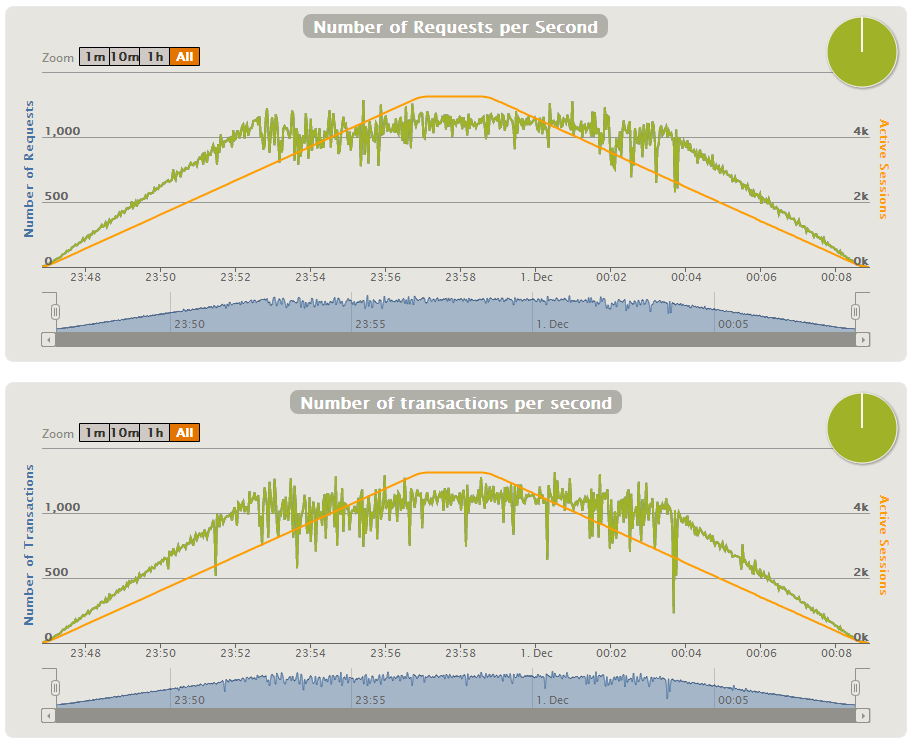Image resolution: width=918 pixels, height=749 pixels.
Task: Click left scroll arrow under transactions chart
Action: pos(48,715)
